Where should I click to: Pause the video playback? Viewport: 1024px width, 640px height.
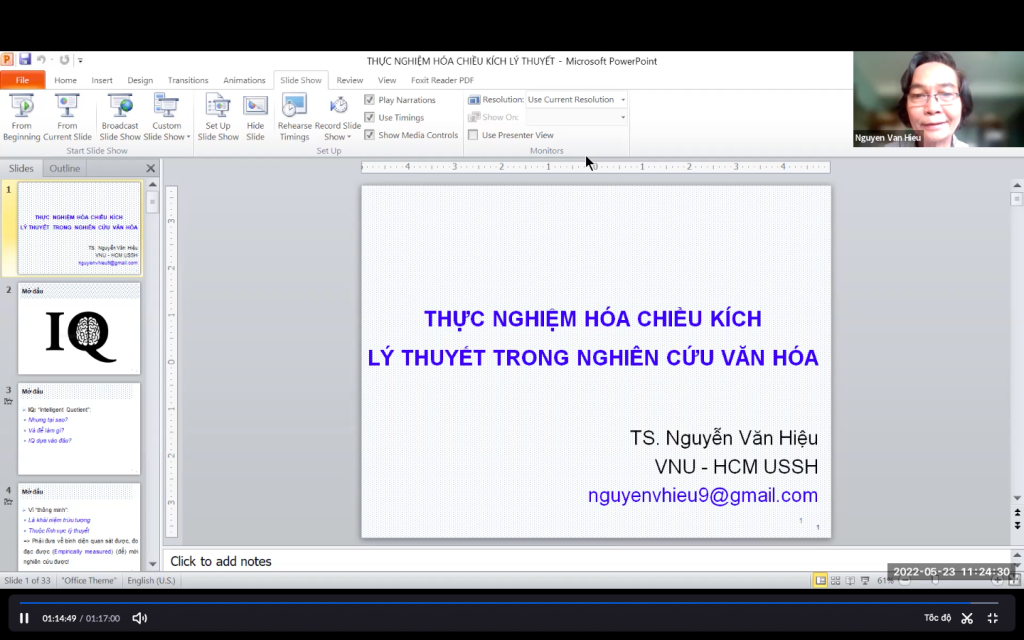[24, 618]
